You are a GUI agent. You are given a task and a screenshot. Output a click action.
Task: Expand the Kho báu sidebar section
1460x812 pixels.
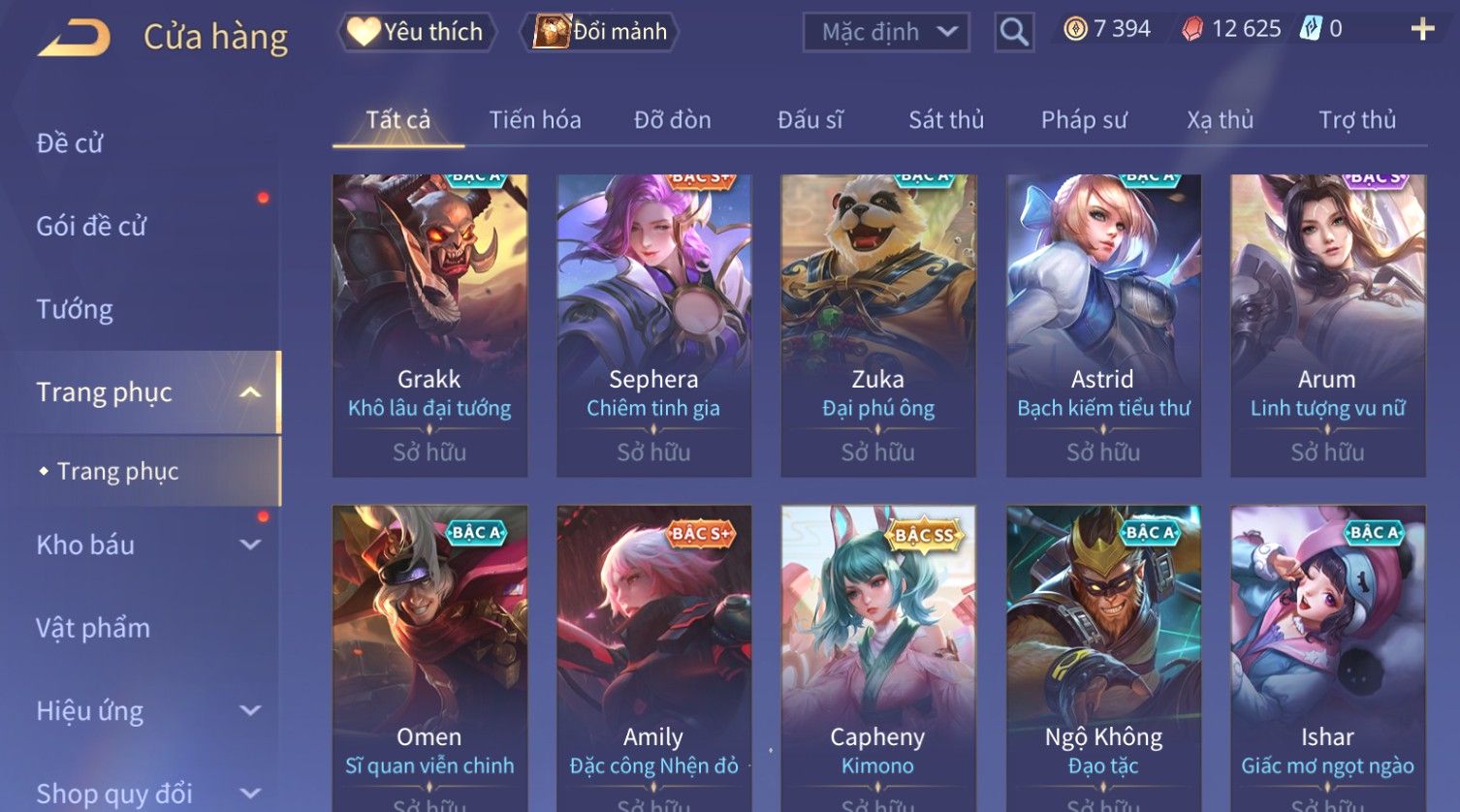coord(250,545)
